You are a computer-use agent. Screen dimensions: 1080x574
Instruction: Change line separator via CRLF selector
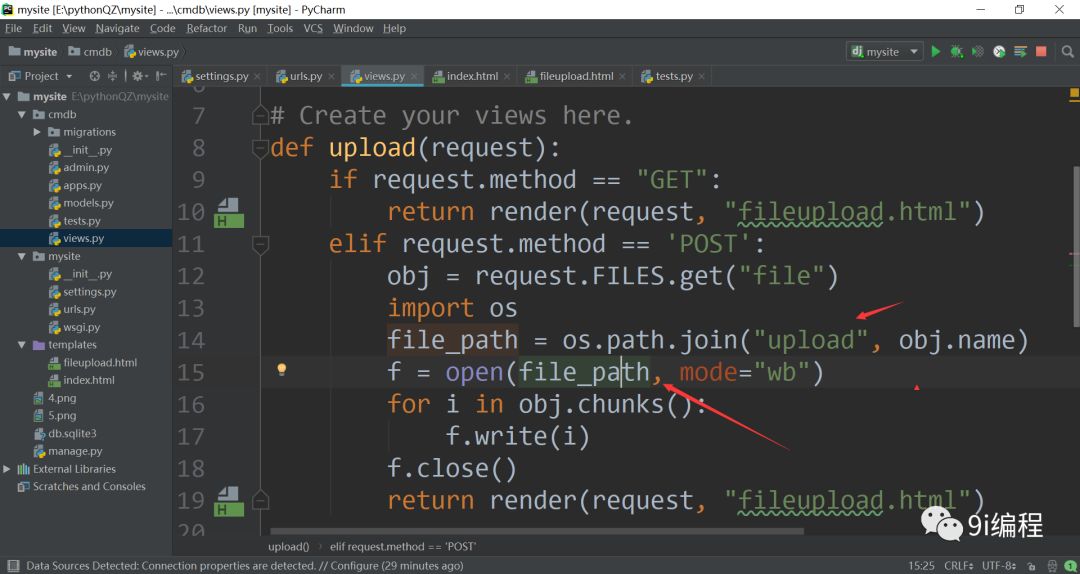coord(959,566)
